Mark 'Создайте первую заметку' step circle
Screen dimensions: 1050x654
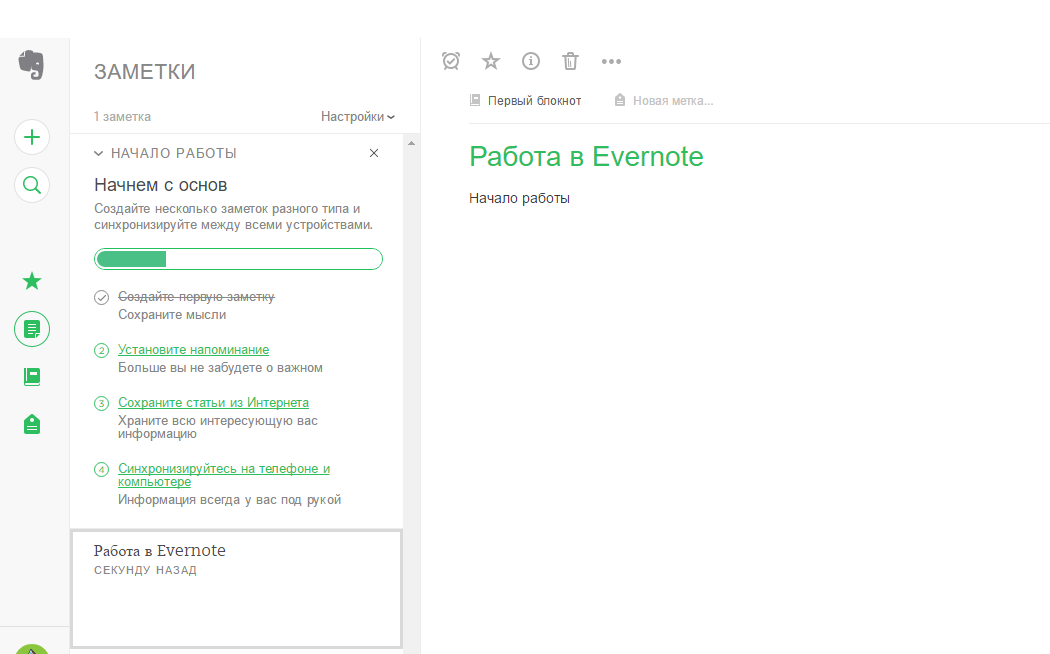tap(100, 296)
